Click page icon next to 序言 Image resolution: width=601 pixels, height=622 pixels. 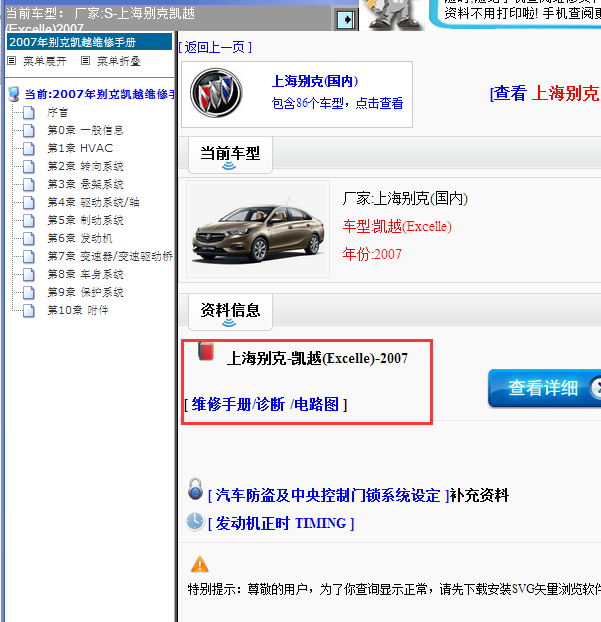[x=29, y=113]
